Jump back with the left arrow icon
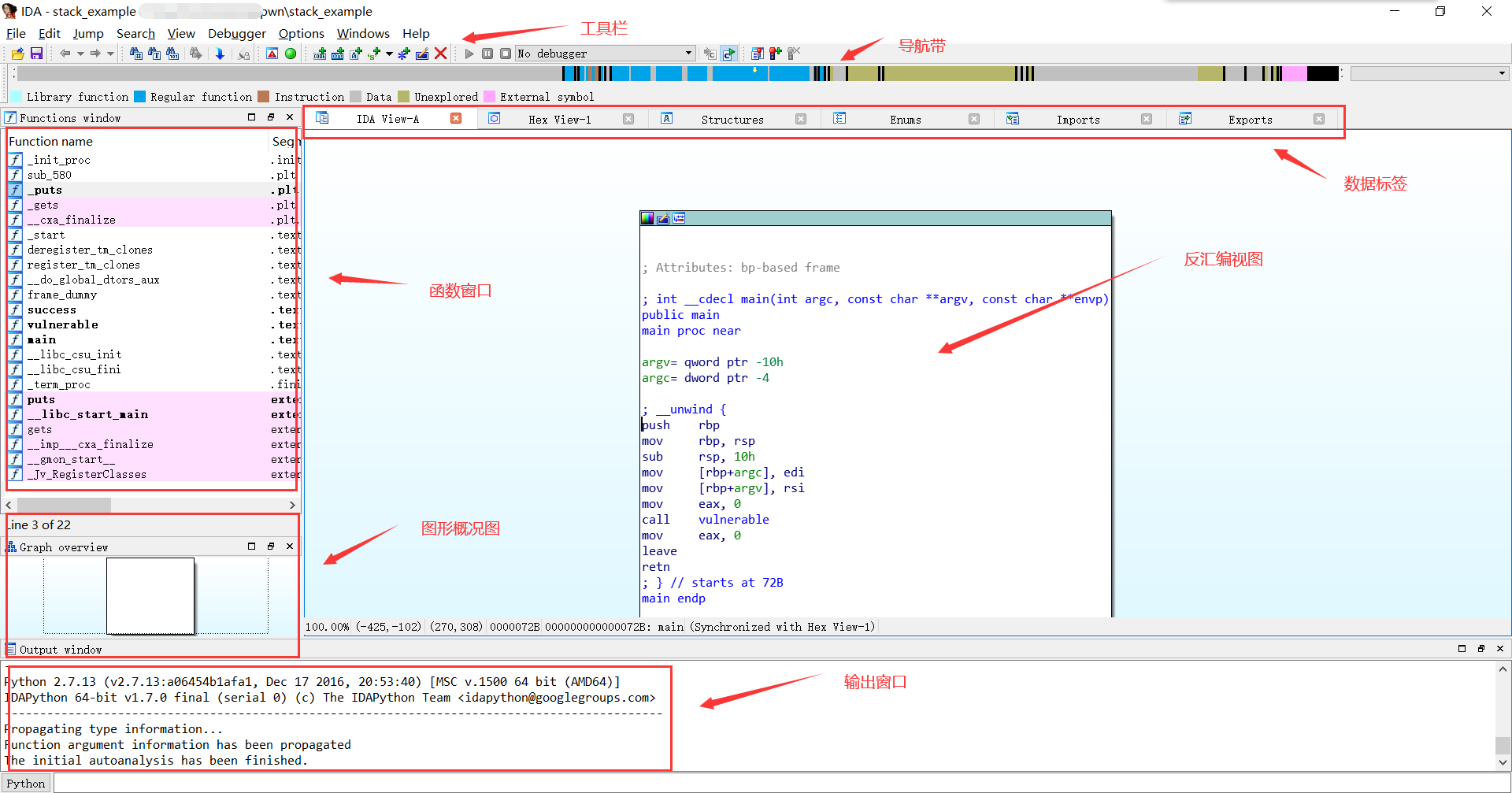 click(65, 54)
